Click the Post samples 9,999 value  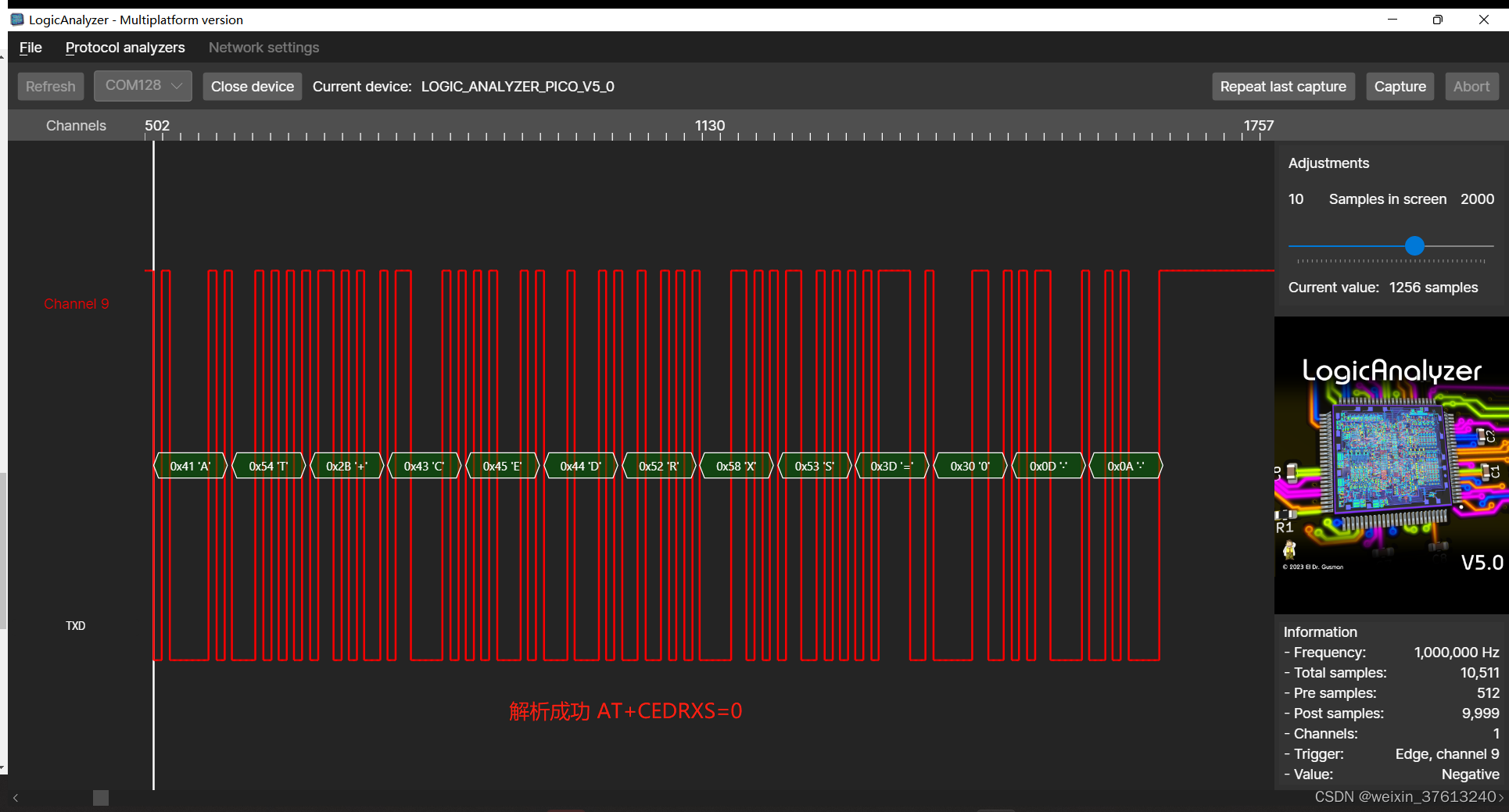click(x=1481, y=714)
